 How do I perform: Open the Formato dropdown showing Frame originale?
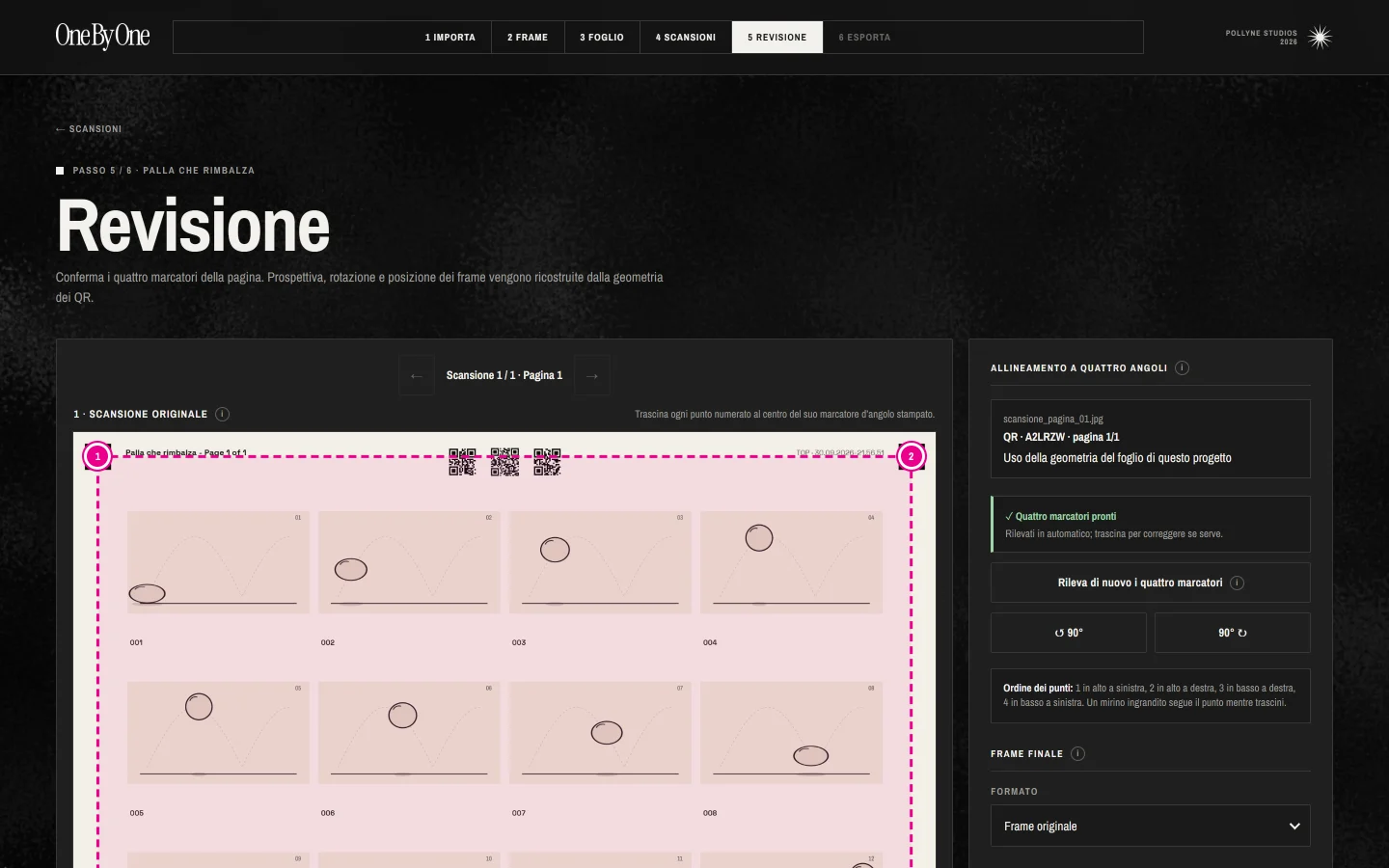point(1151,827)
